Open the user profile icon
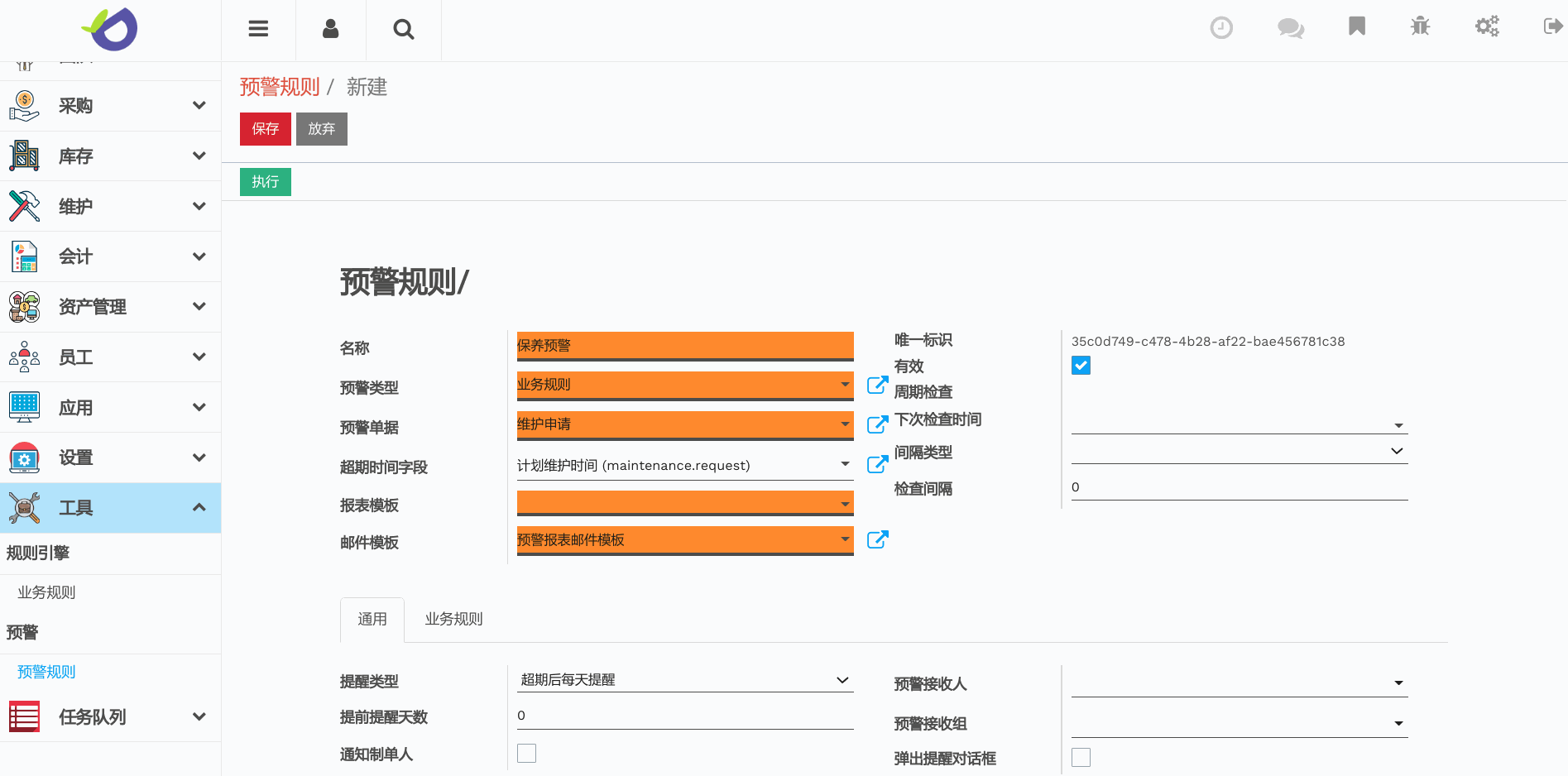Viewport: 1568px width, 776px height. pos(330,29)
